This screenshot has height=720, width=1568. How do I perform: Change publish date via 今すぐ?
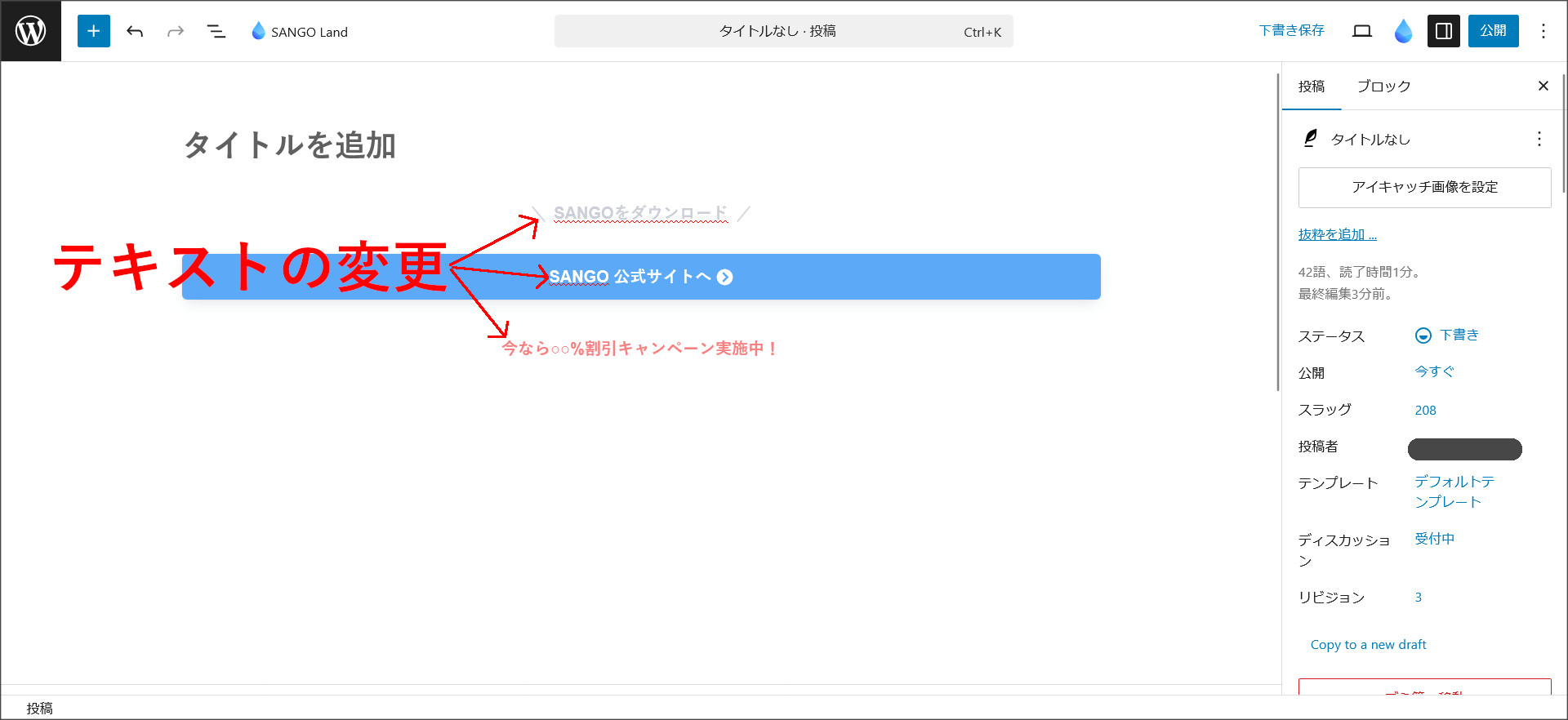pyautogui.click(x=1434, y=372)
